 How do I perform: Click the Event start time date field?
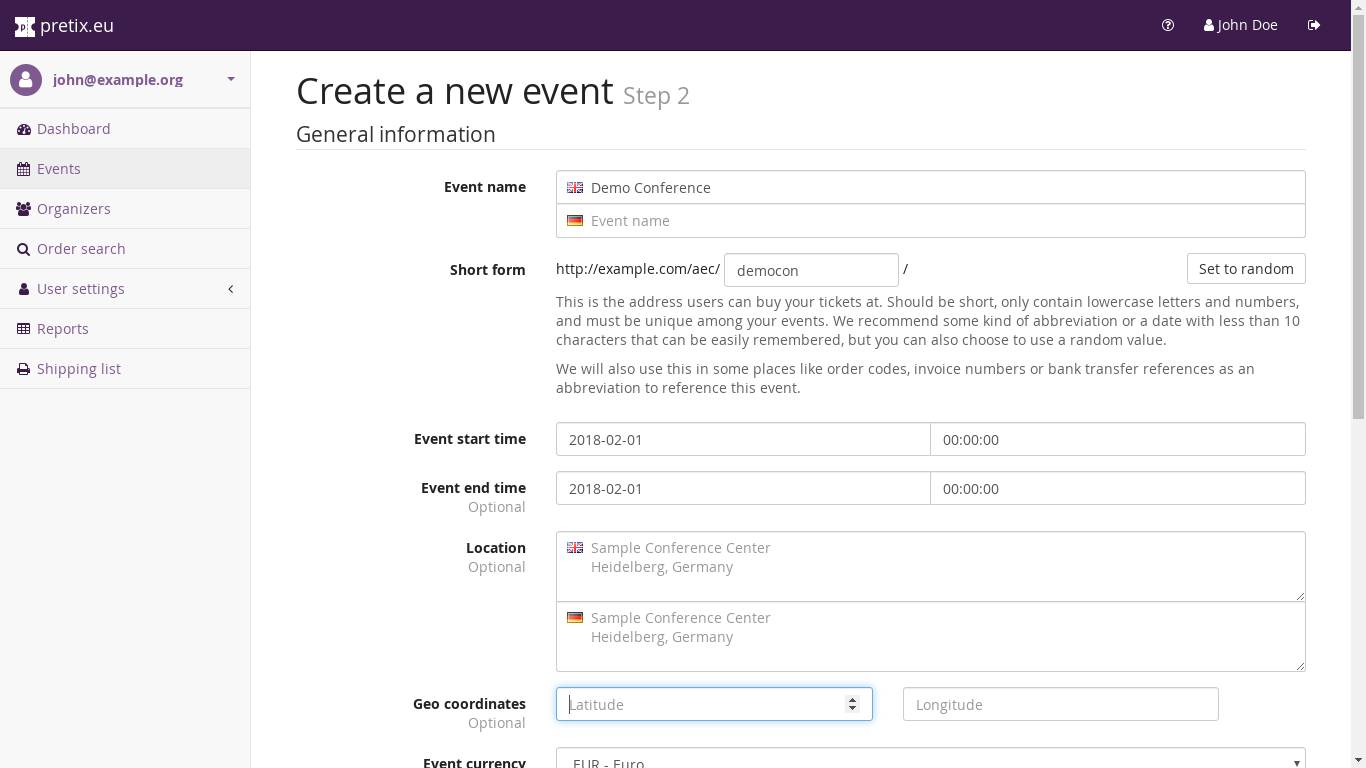coord(742,439)
